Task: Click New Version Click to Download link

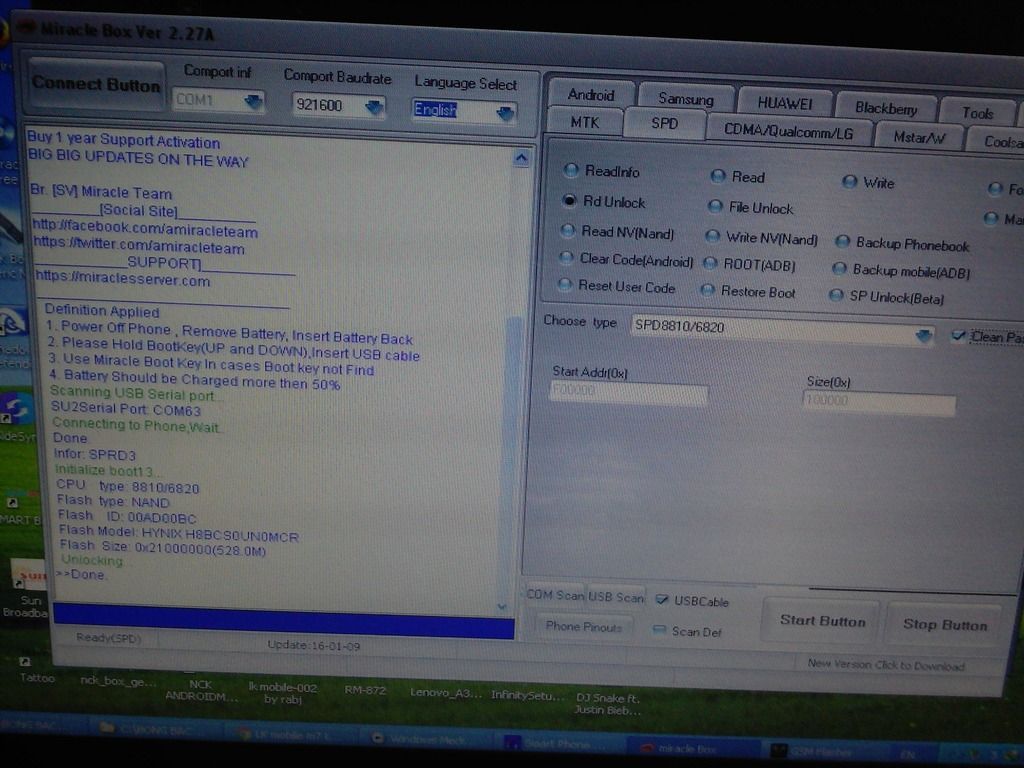Action: pyautogui.click(x=886, y=665)
